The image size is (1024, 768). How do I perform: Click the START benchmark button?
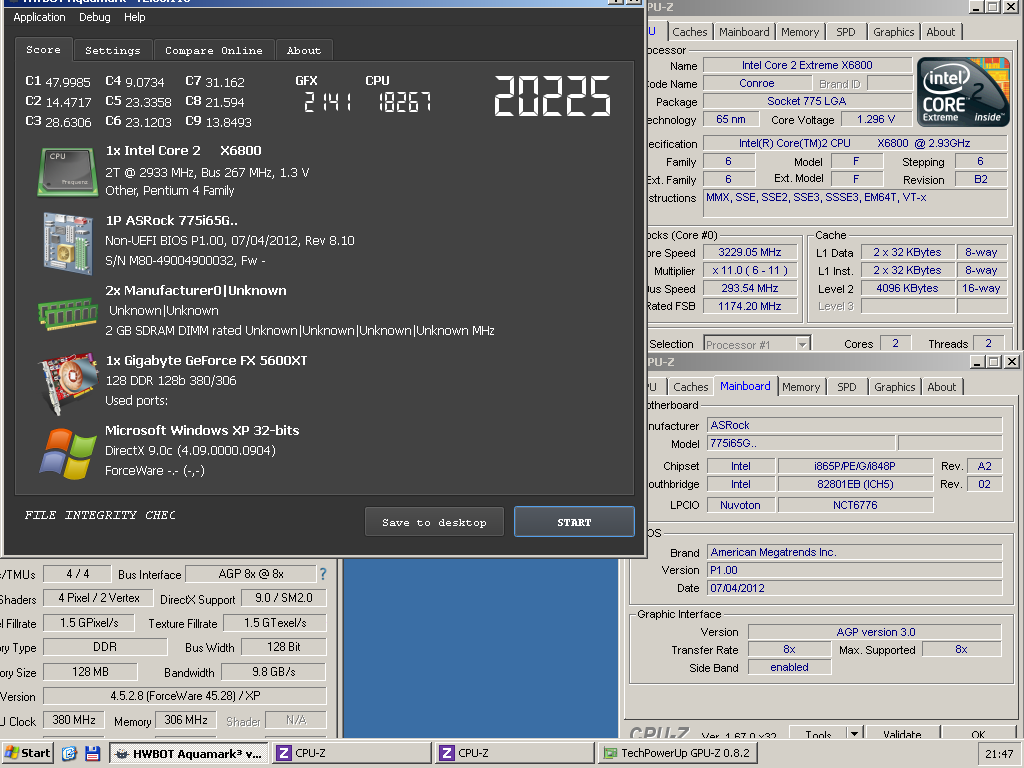(574, 522)
